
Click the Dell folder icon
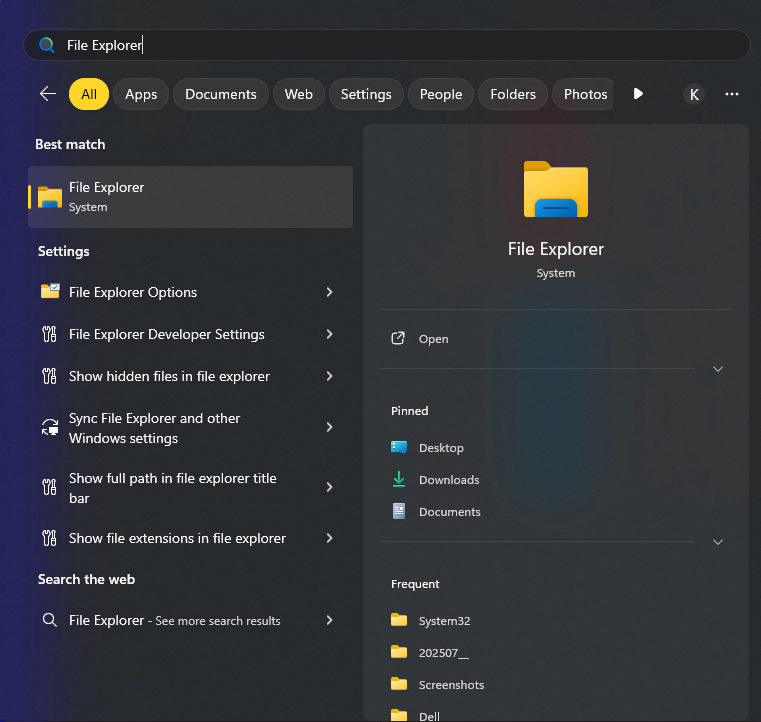[x=399, y=715]
